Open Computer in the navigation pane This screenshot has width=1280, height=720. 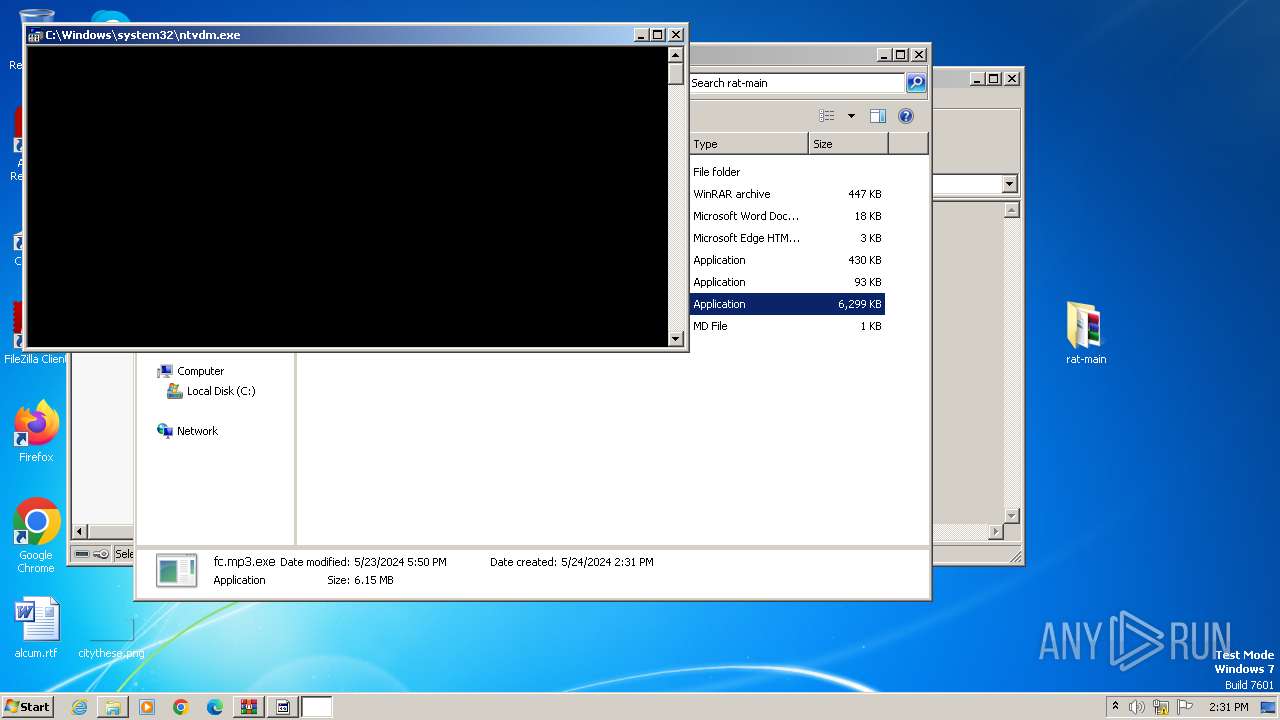tap(200, 371)
